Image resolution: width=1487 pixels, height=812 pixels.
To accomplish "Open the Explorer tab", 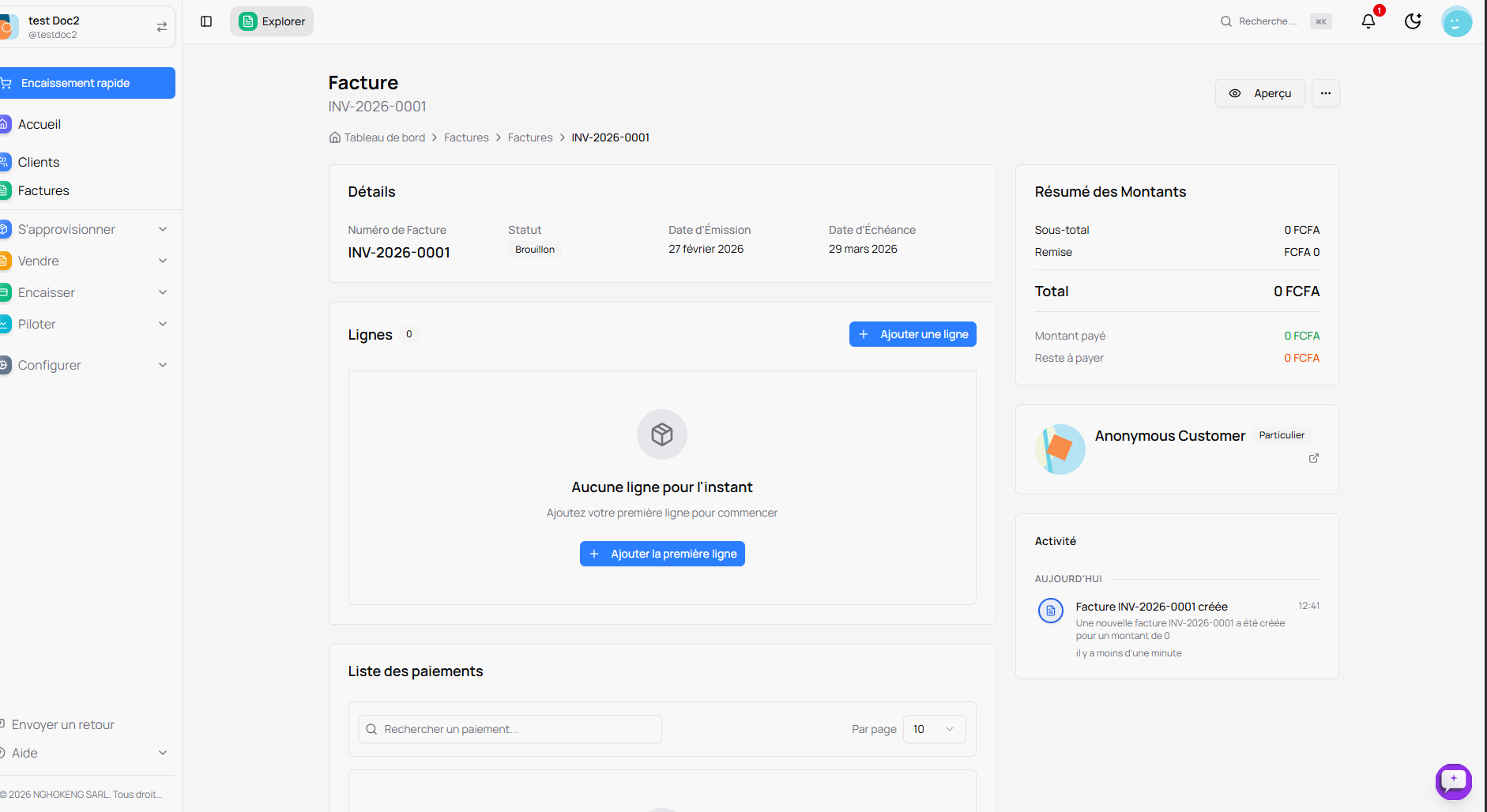I will (x=272, y=21).
